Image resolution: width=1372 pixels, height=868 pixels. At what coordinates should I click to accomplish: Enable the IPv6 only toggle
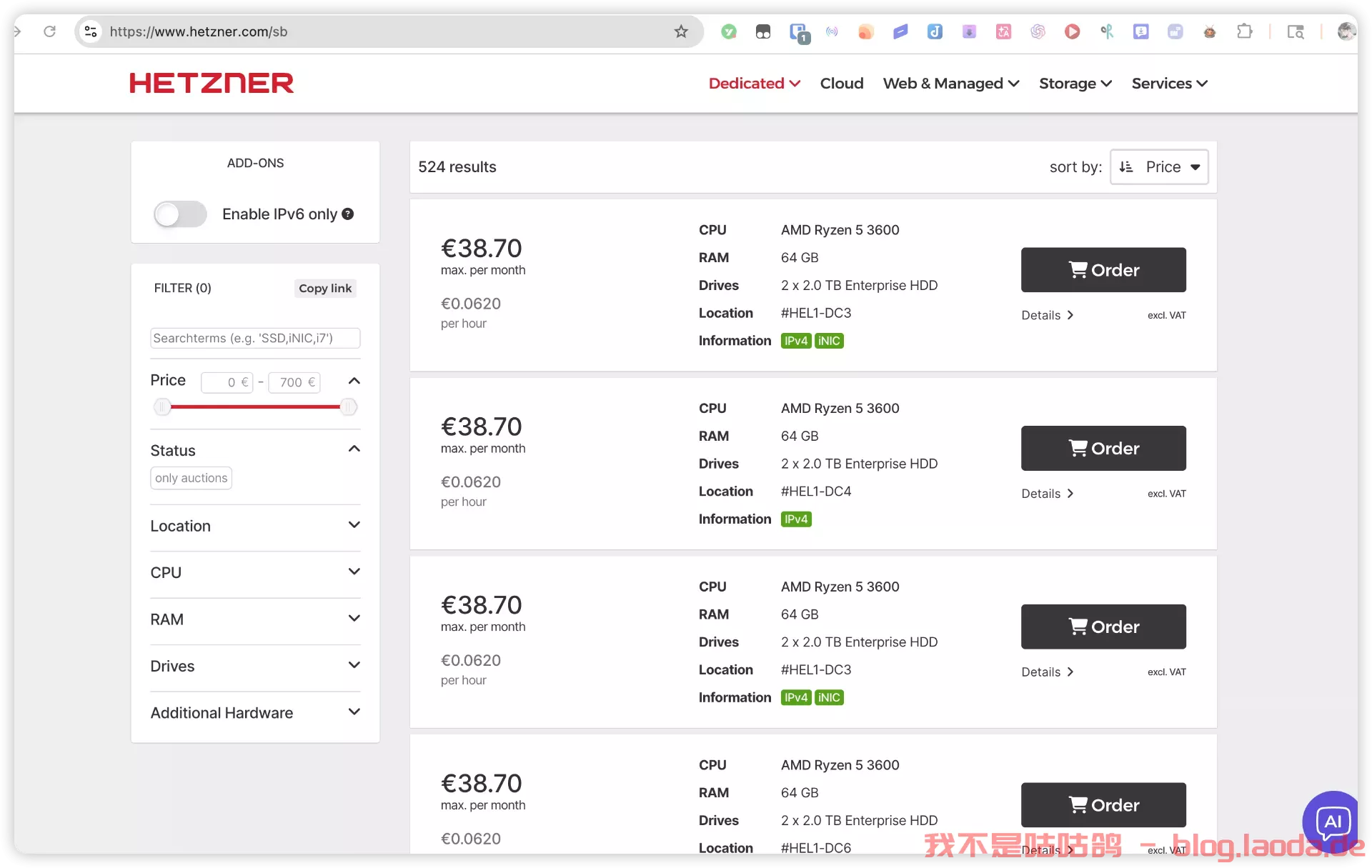coord(180,214)
